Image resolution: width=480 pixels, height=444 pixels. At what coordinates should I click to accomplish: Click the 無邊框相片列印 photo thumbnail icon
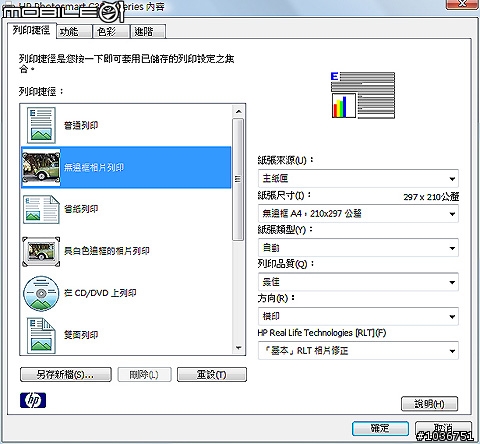41,167
